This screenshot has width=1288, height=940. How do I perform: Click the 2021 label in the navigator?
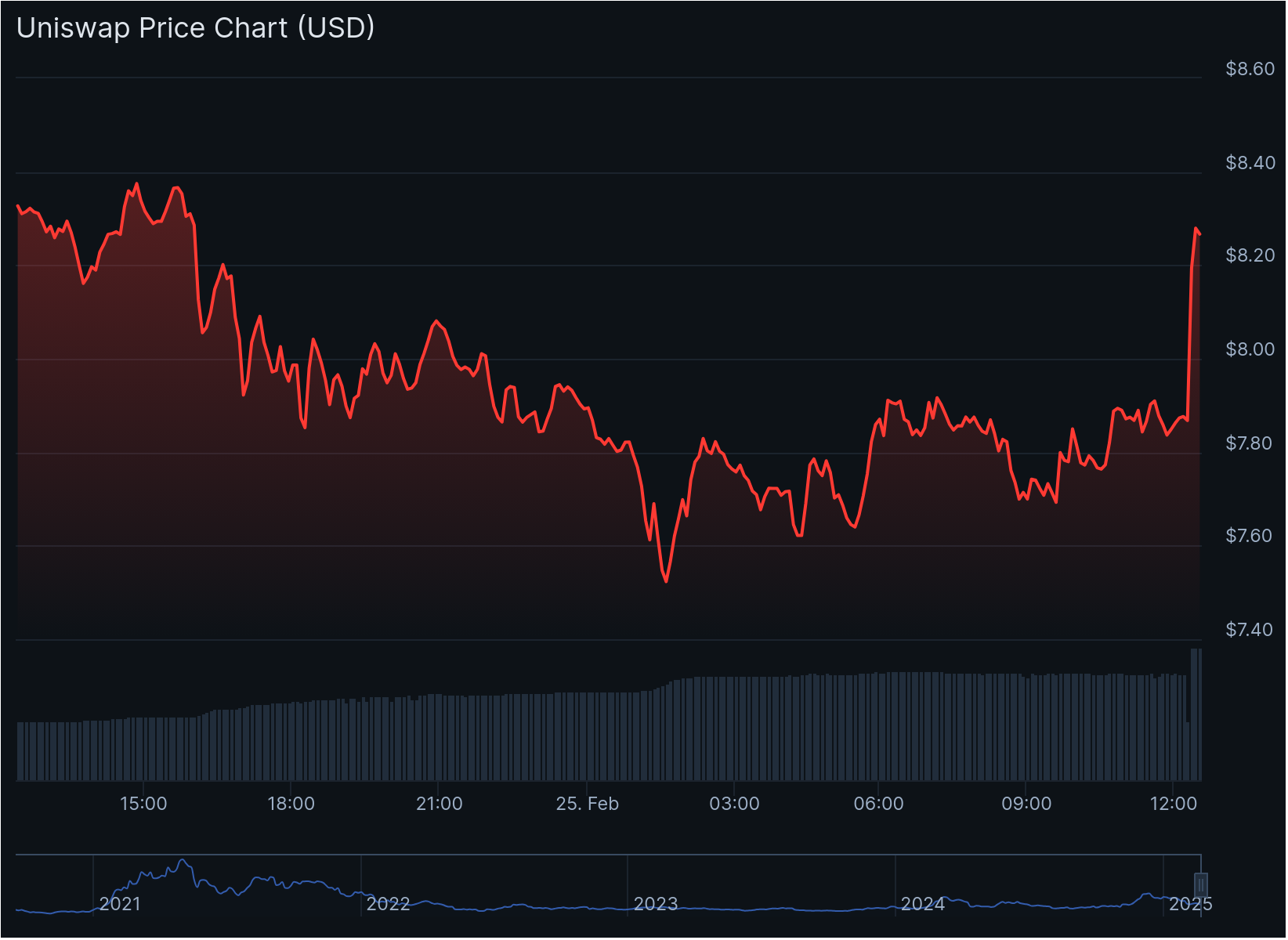121,904
